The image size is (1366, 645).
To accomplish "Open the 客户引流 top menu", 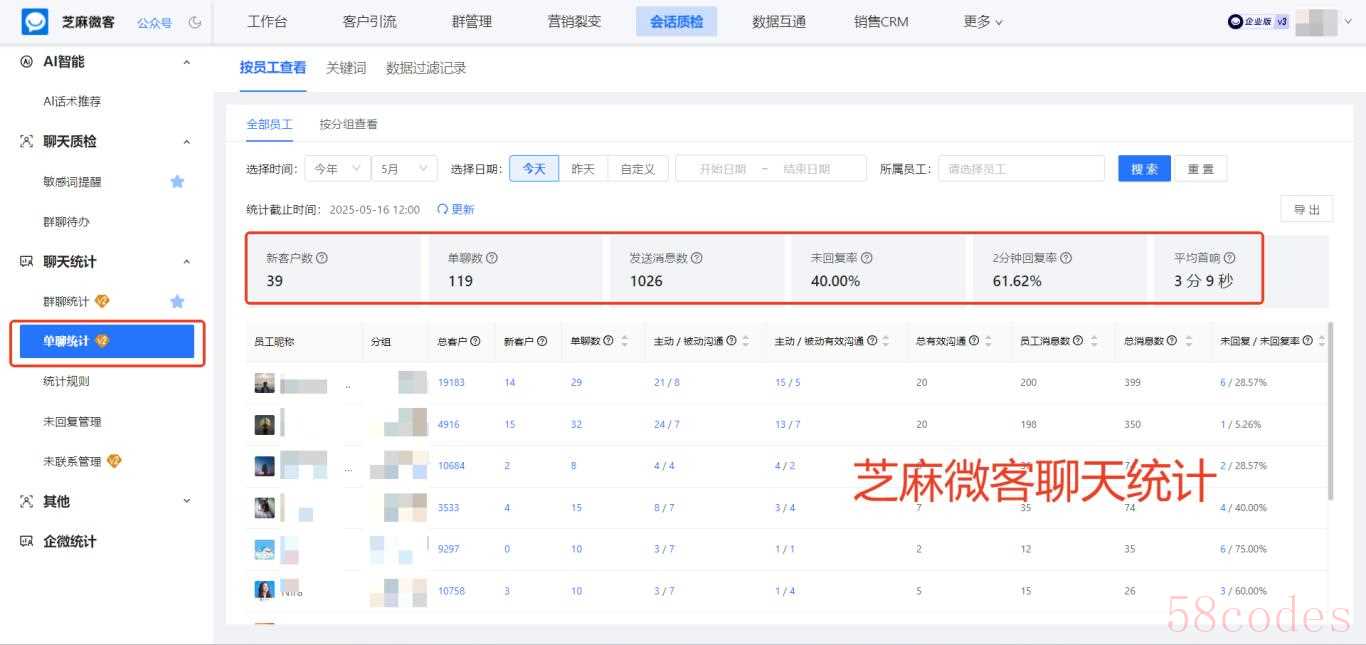I will (369, 21).
